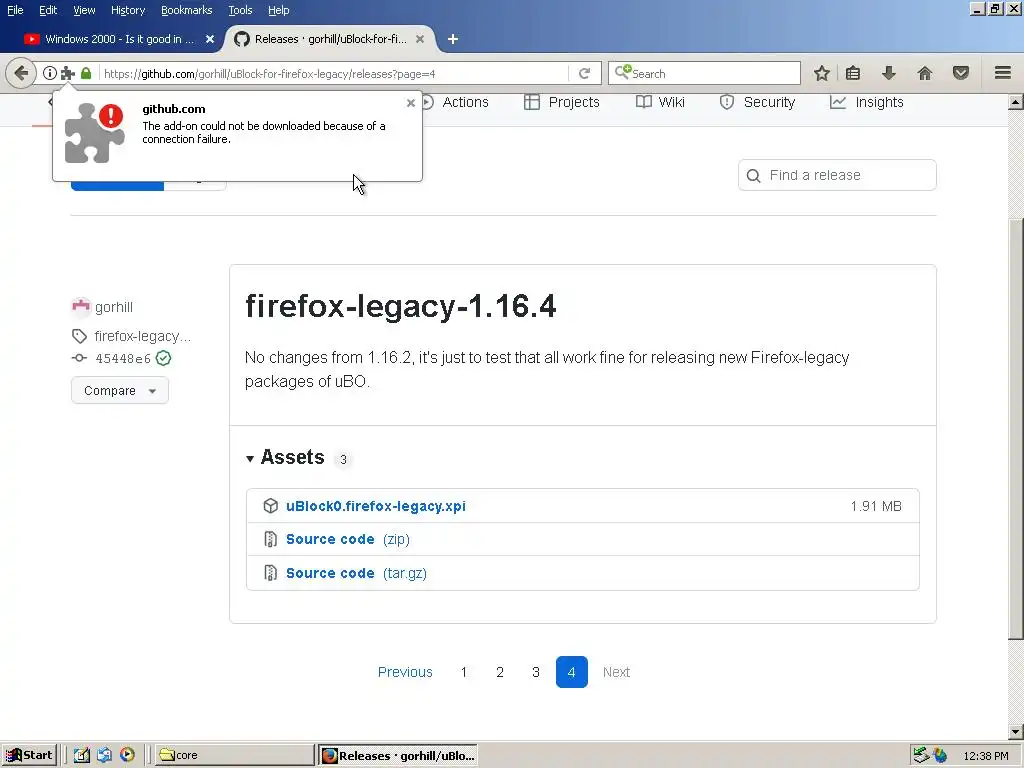Open commit 45448e6
1024x768 pixels.
[123, 359]
